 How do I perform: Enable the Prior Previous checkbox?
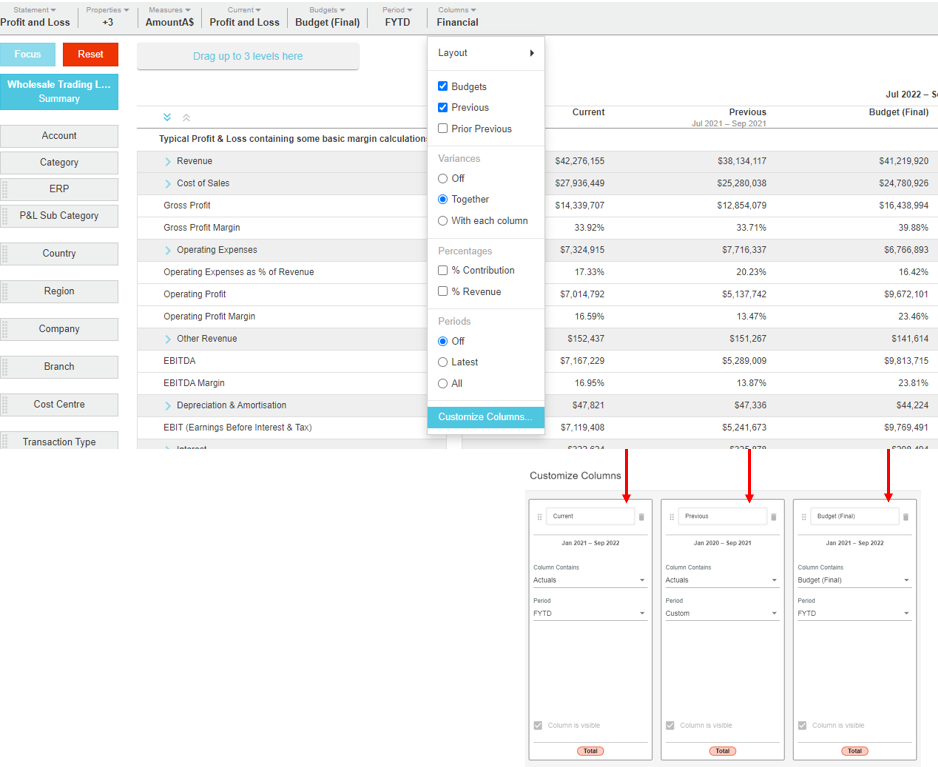coord(443,129)
